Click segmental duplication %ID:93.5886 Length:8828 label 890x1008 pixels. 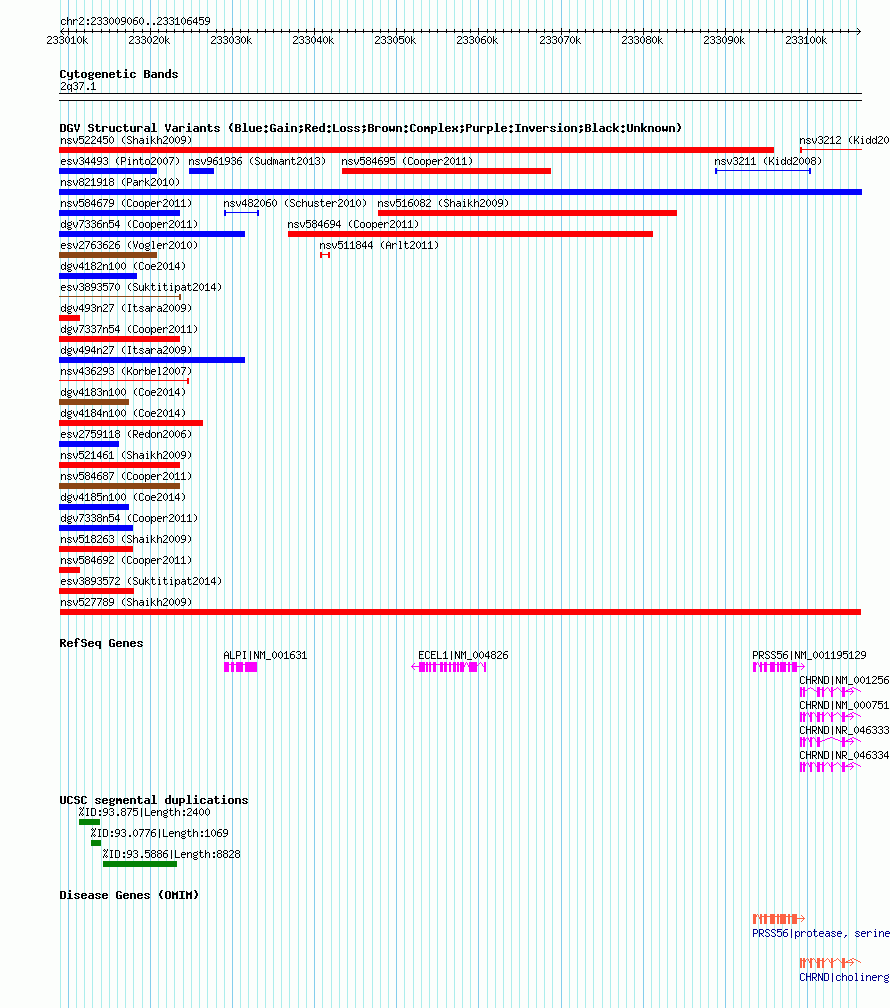click(172, 854)
